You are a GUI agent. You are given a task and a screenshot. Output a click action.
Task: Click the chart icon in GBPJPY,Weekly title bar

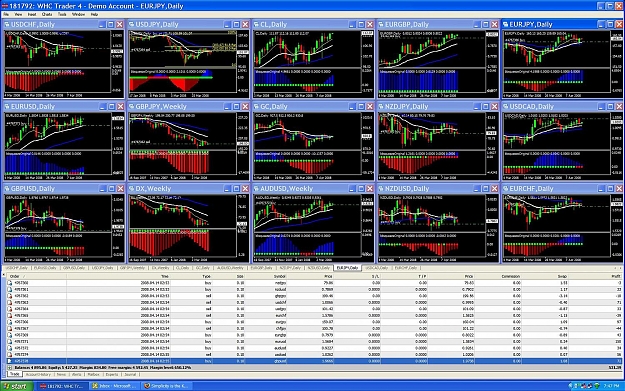coord(132,107)
